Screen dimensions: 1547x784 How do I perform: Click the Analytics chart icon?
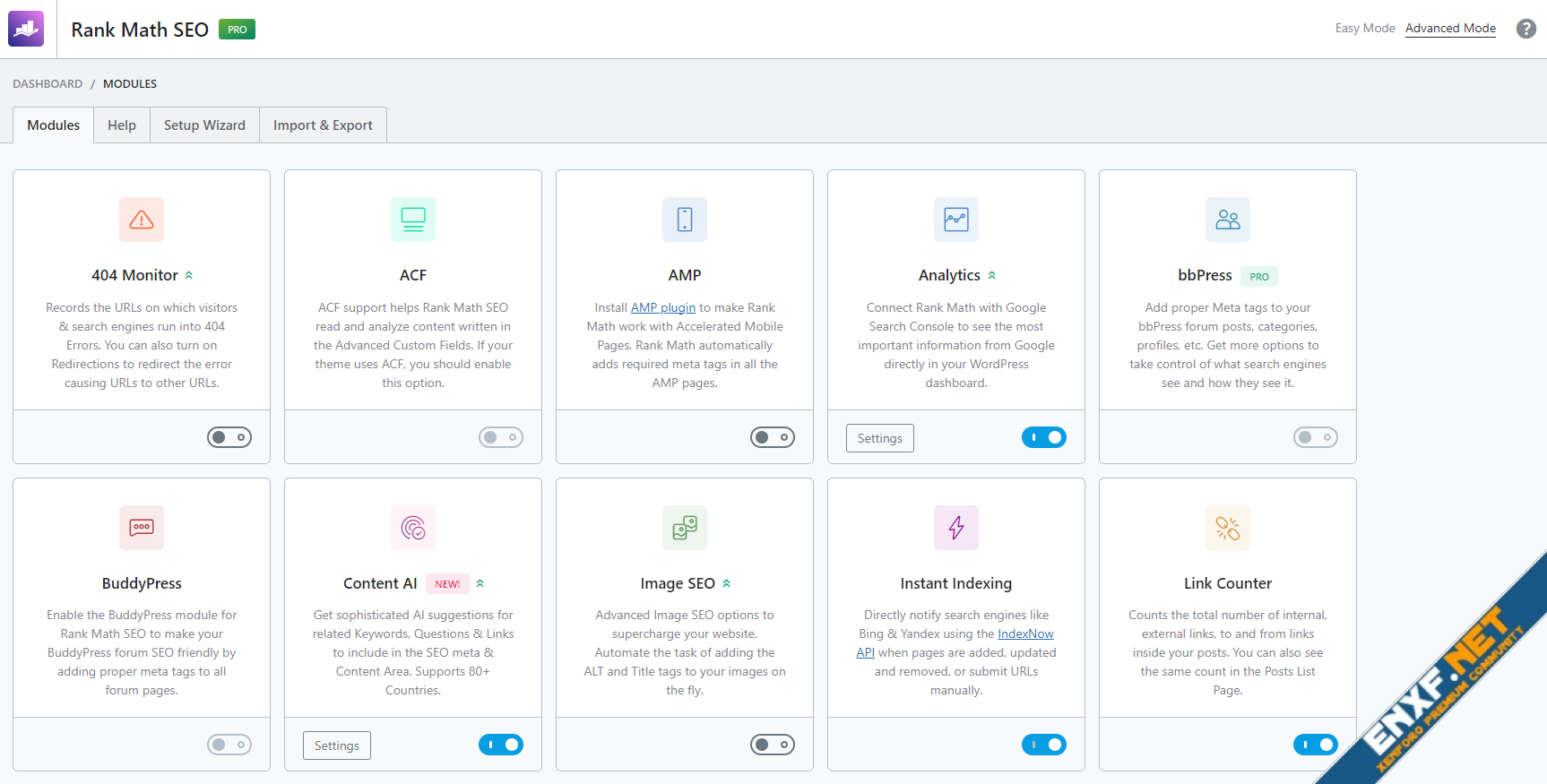[956, 220]
